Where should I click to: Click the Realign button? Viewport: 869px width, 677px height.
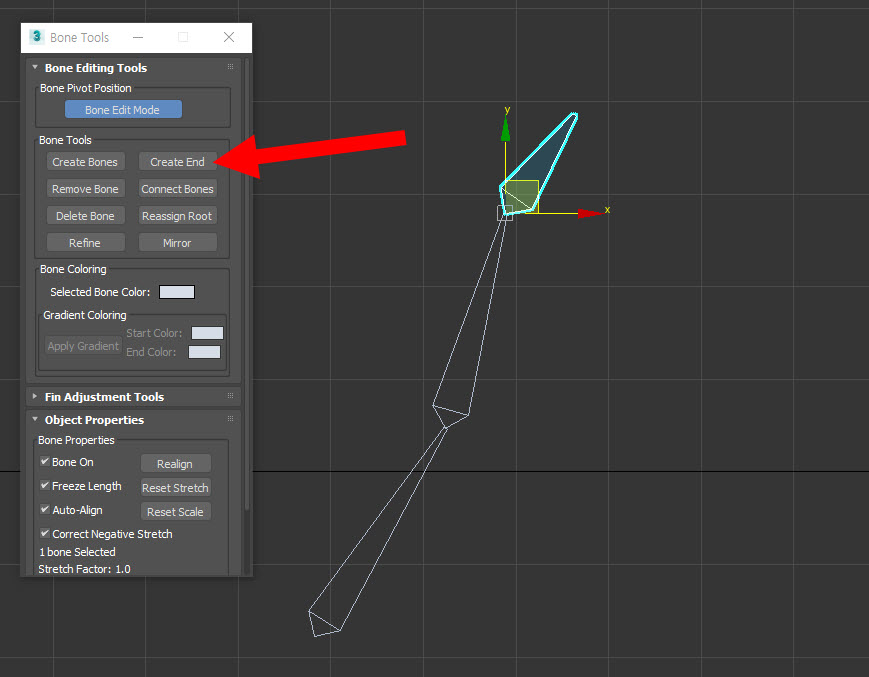coord(175,464)
